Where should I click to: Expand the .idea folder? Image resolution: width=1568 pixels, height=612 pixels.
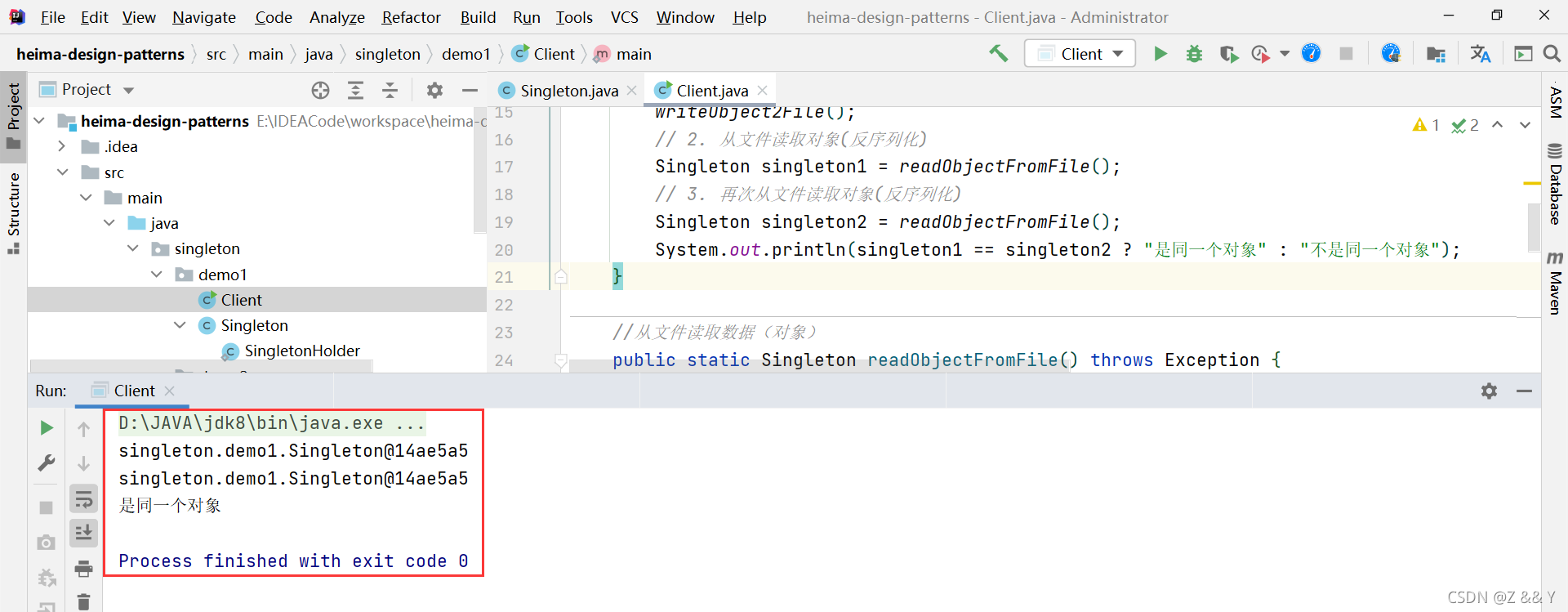[62, 146]
